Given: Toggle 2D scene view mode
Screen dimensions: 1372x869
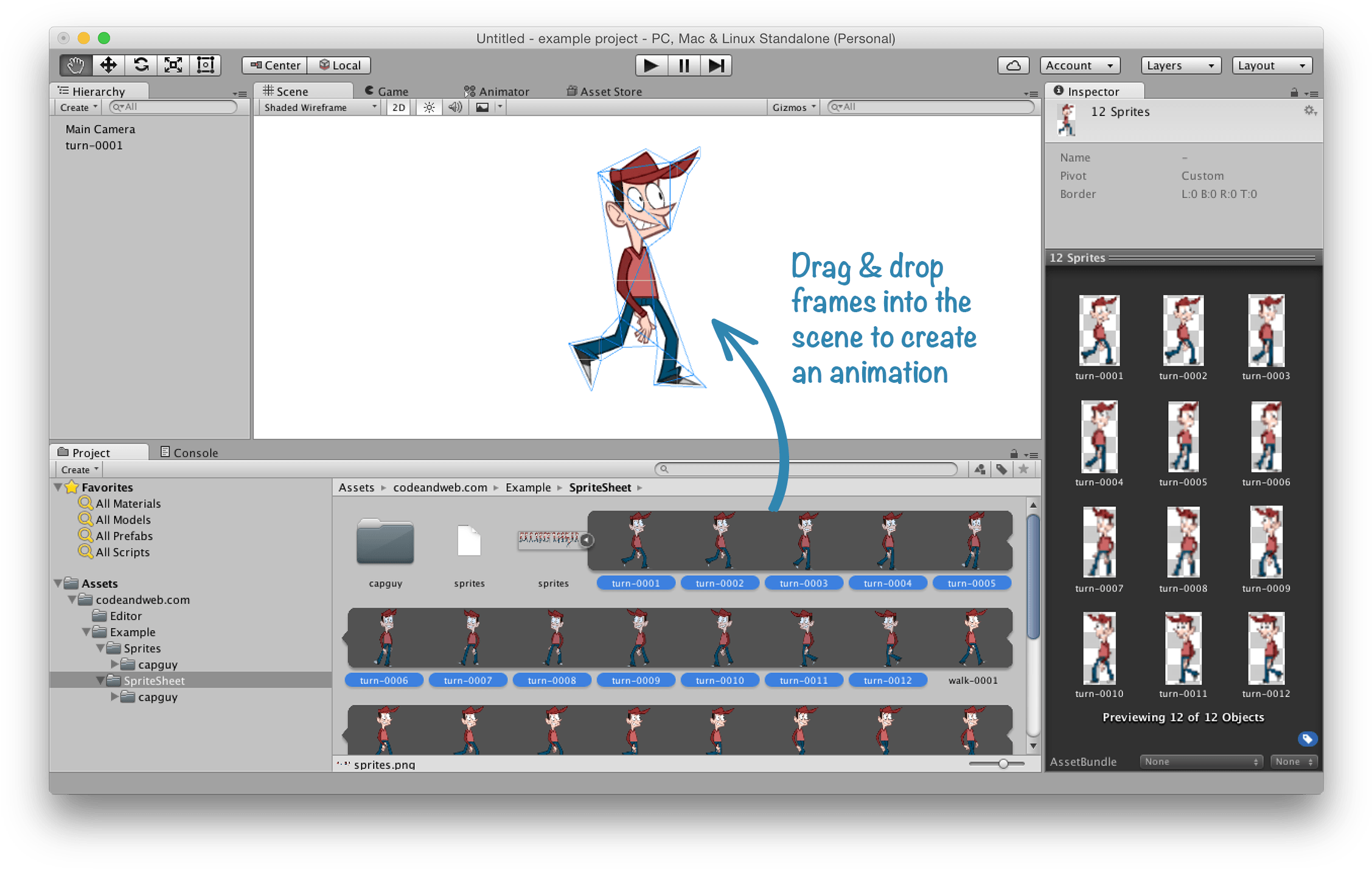Looking at the screenshot, I should [399, 108].
